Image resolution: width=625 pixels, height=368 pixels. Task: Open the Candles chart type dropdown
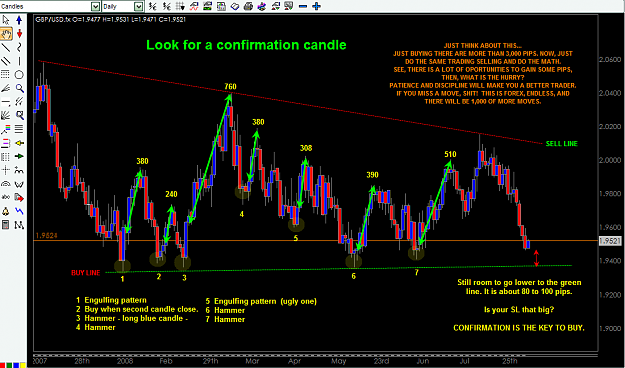click(95, 6)
